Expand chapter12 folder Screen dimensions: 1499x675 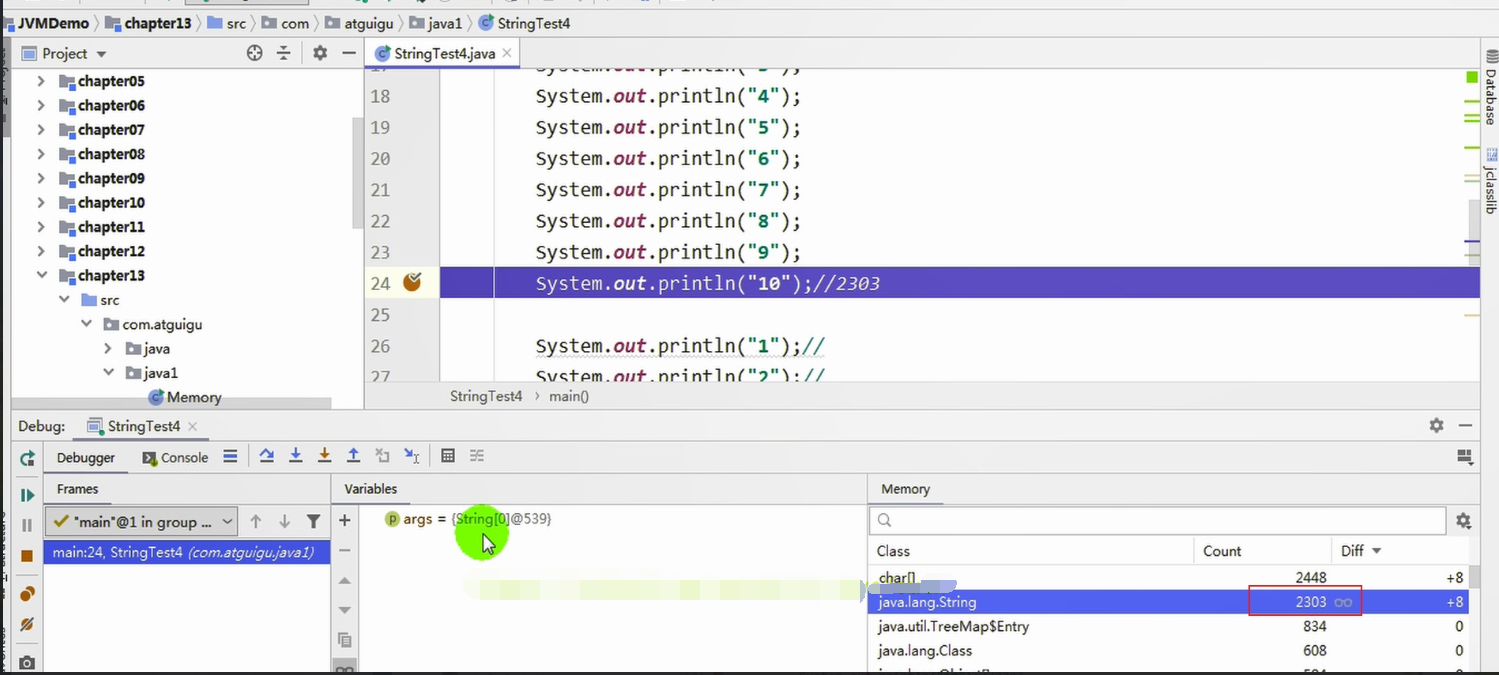click(x=41, y=251)
